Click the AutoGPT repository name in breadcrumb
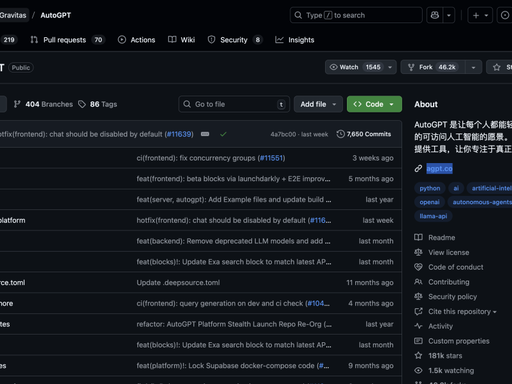 (56, 15)
